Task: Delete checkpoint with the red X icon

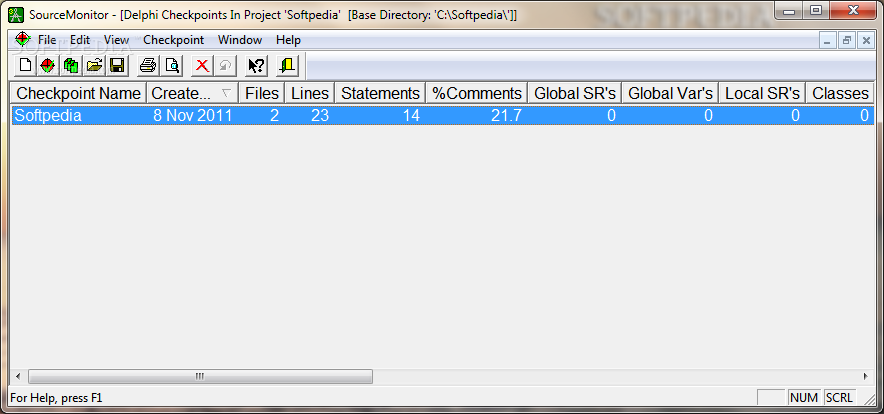Action: pos(202,65)
